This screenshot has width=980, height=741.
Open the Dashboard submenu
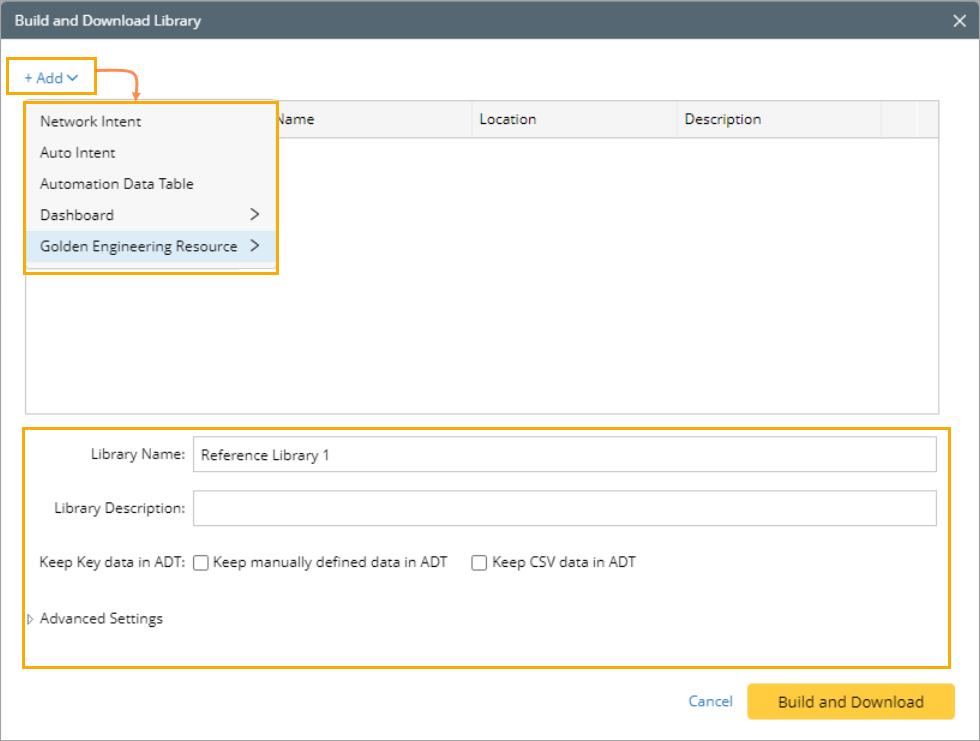click(x=77, y=215)
